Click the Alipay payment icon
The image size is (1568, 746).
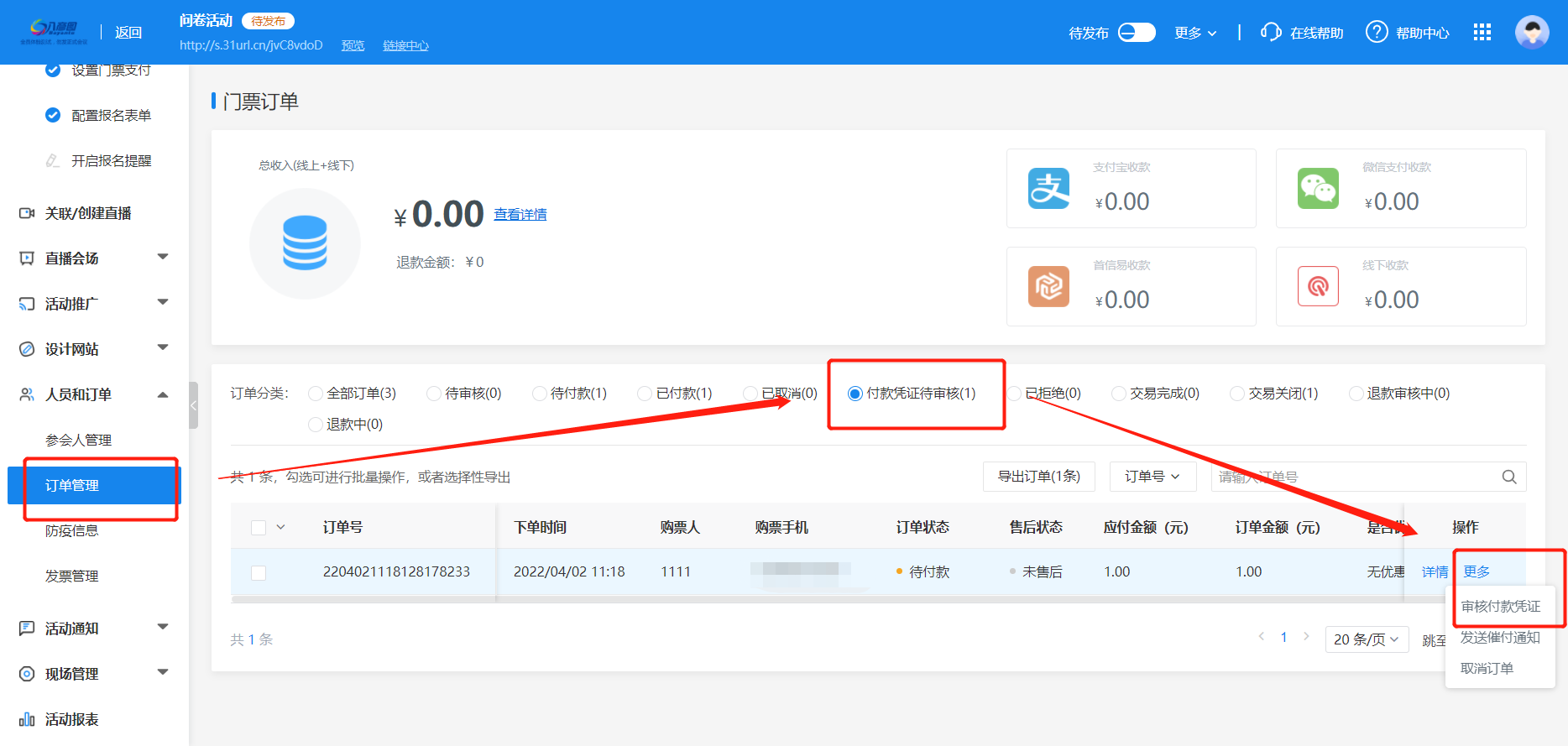tap(1048, 188)
